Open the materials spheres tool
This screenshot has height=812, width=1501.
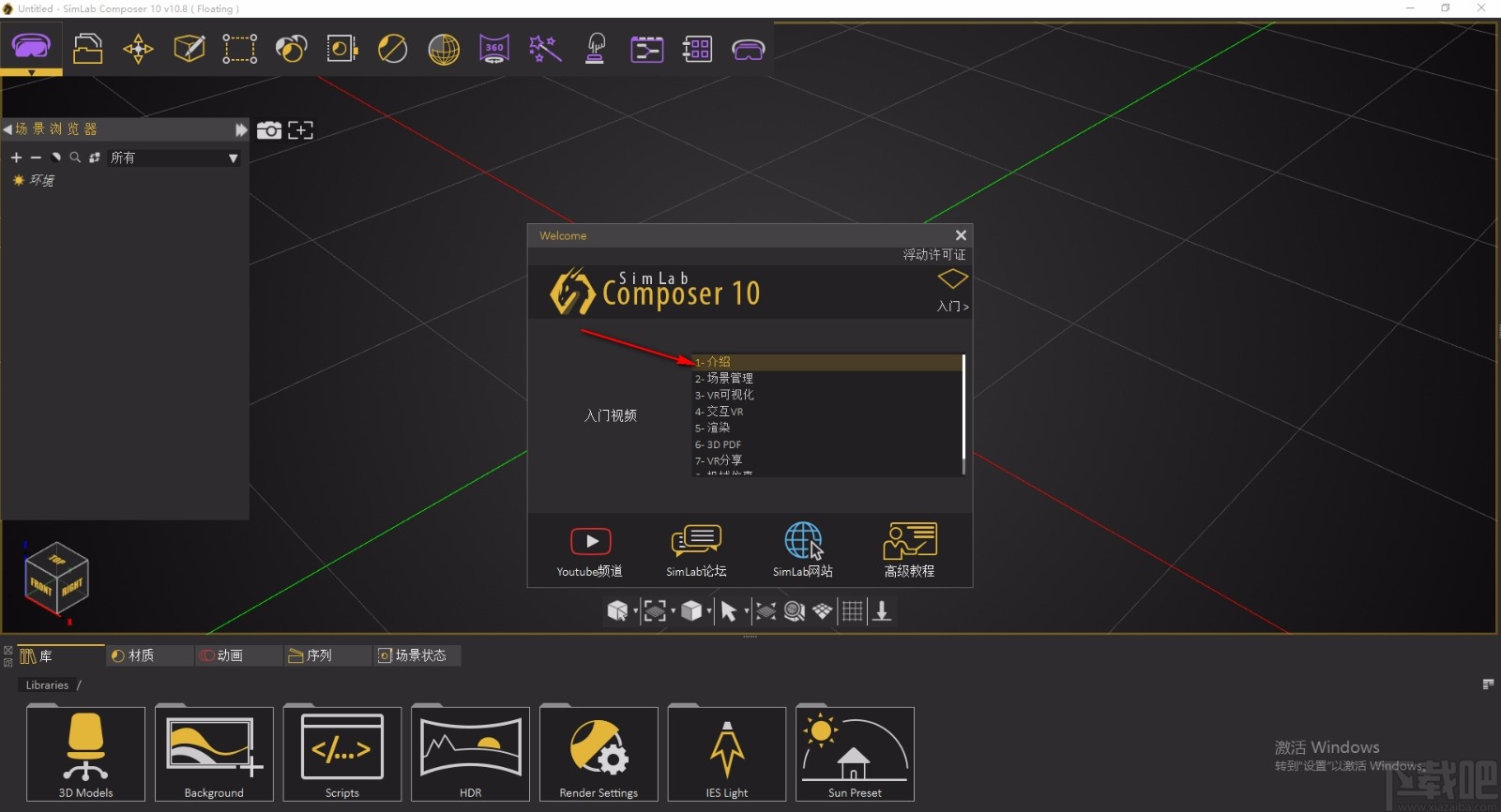click(x=291, y=49)
